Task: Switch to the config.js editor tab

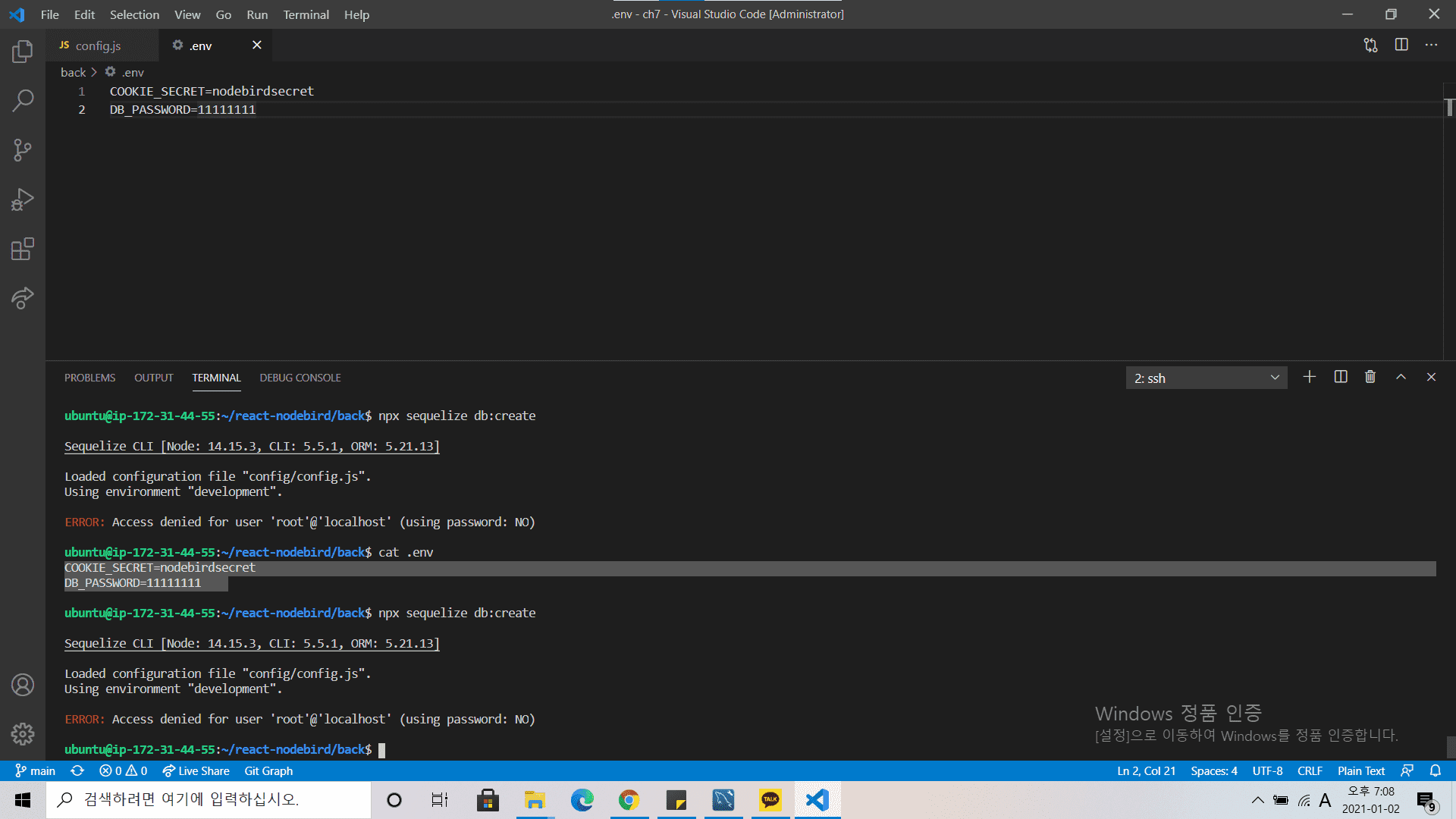Action: tap(98, 45)
